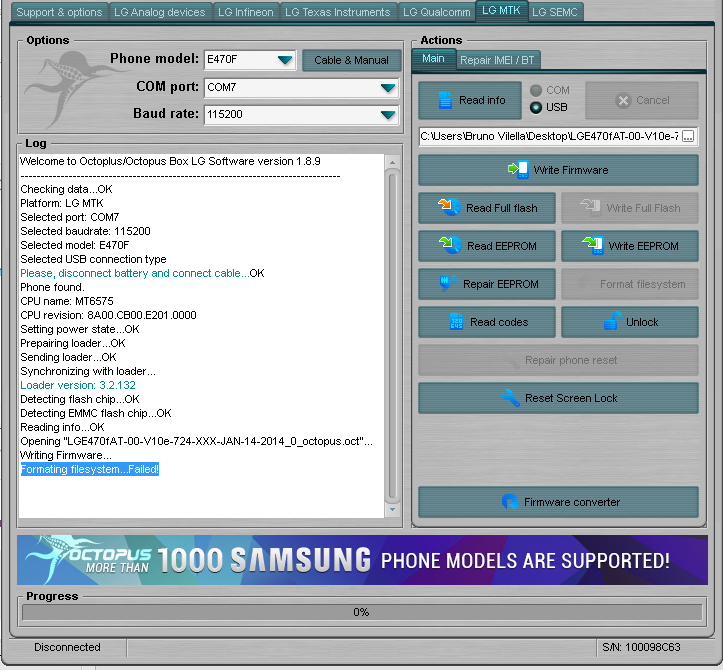Click the firmware file browse (...) button
The image size is (723, 671).
pos(688,137)
